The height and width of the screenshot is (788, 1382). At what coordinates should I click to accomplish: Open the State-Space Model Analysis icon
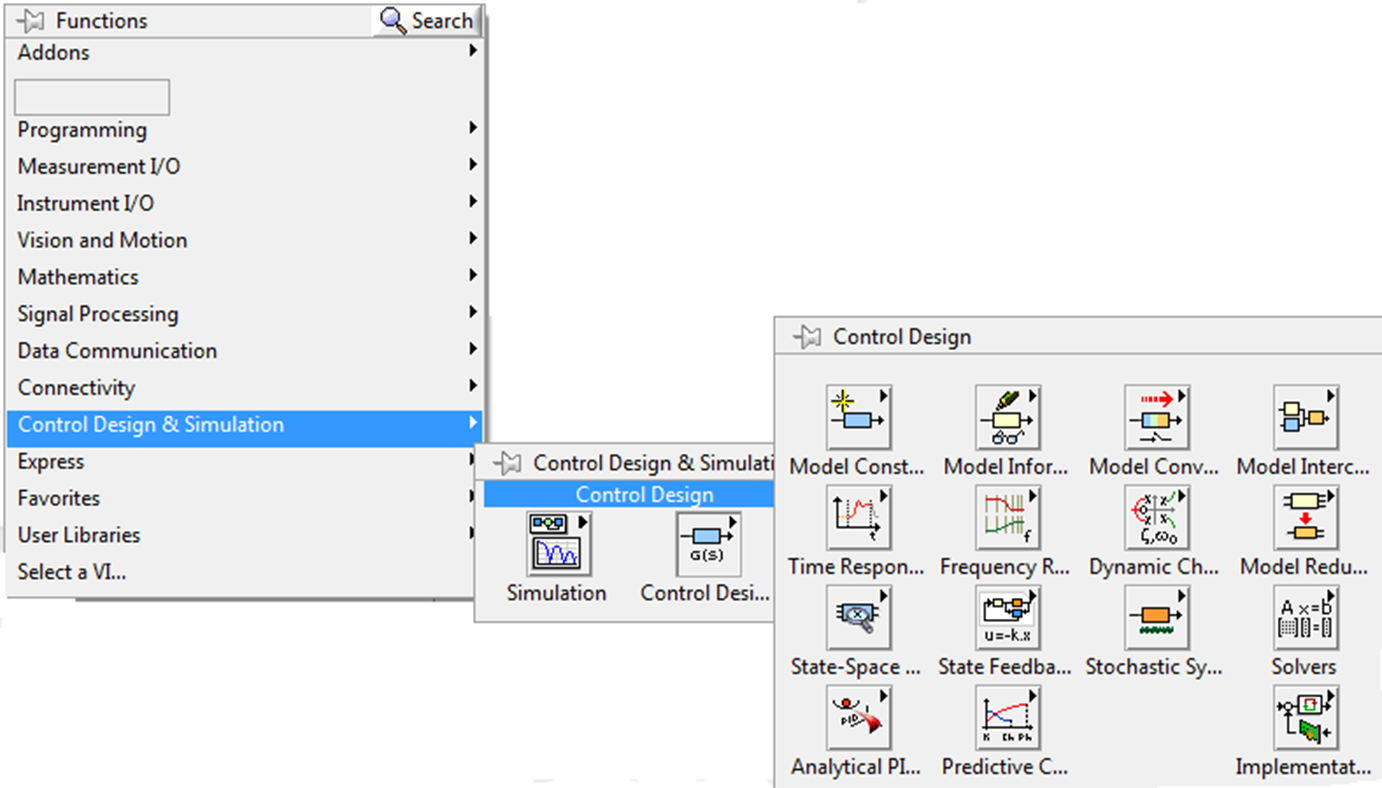(x=859, y=617)
